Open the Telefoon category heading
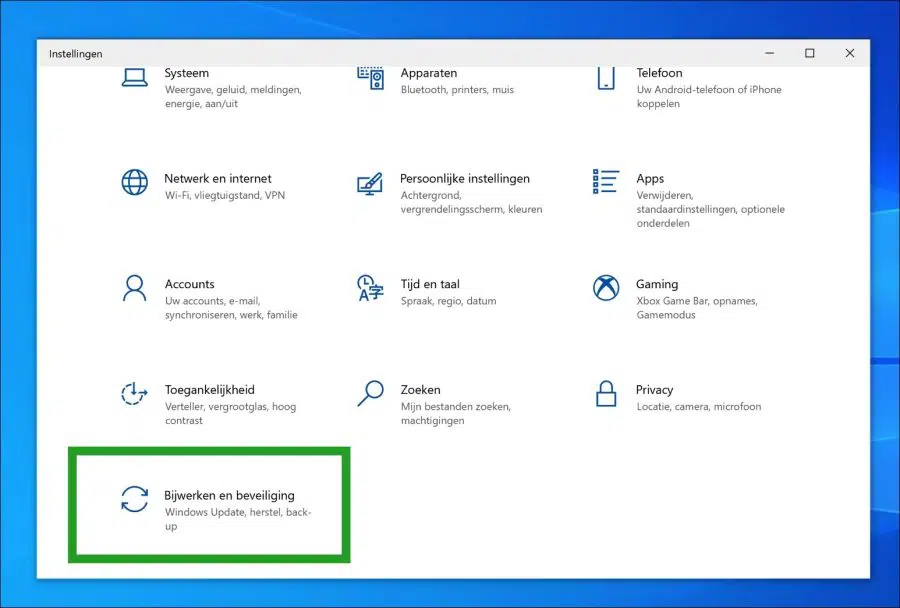900x608 pixels. [659, 73]
